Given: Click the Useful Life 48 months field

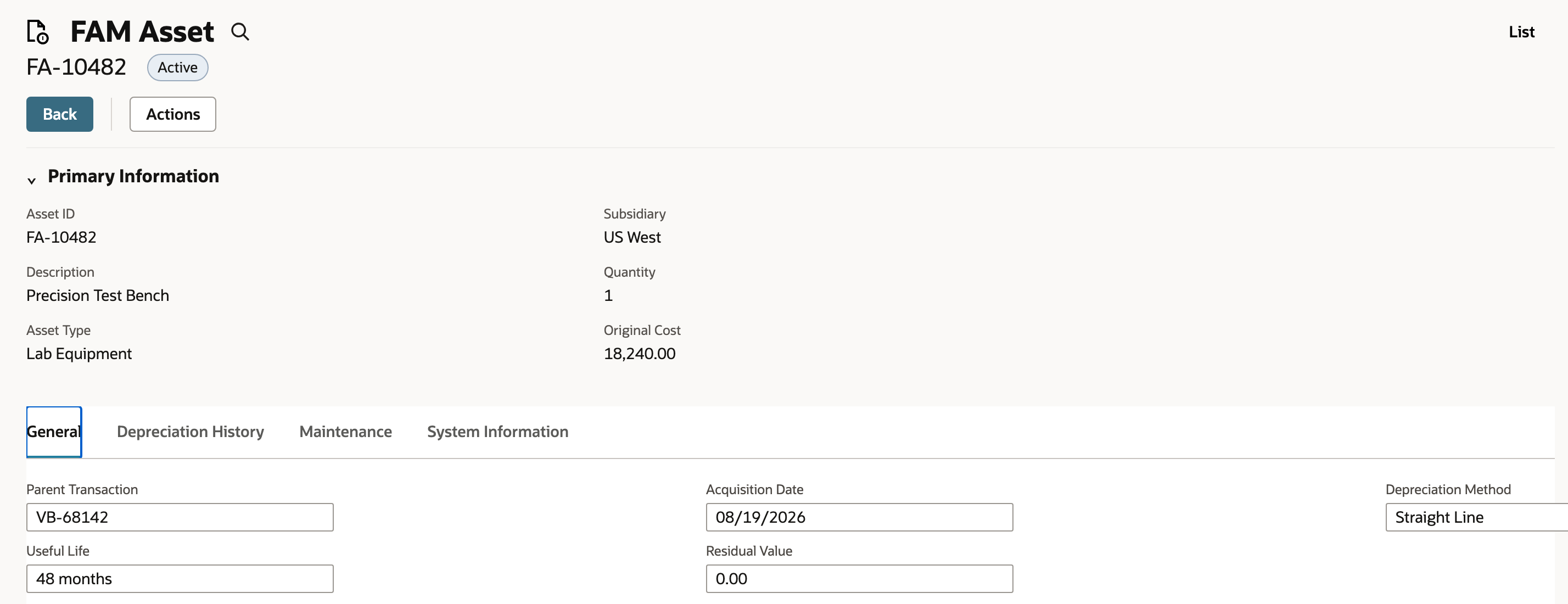Looking at the screenshot, I should [180, 578].
